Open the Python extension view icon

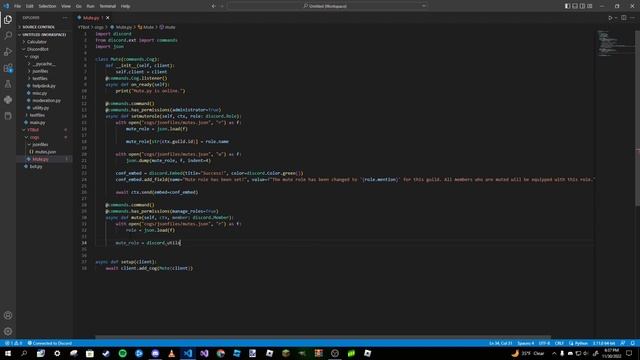[8, 100]
